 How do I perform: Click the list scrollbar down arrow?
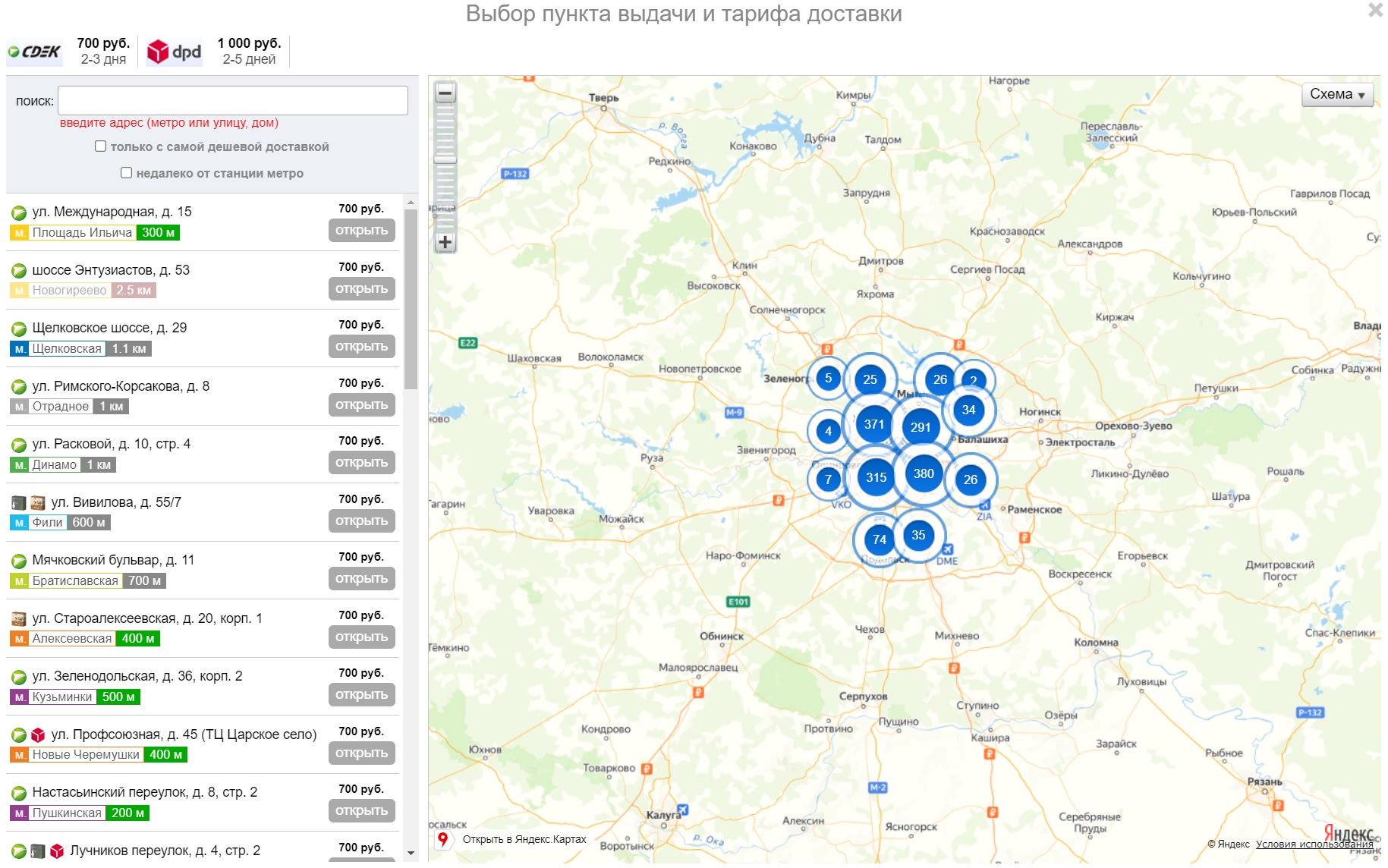tap(411, 854)
